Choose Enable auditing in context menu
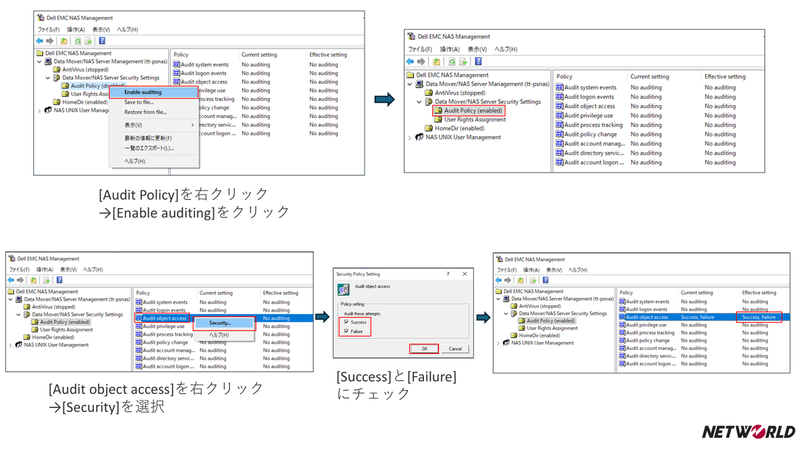The width and height of the screenshot is (800, 450). click(154, 92)
